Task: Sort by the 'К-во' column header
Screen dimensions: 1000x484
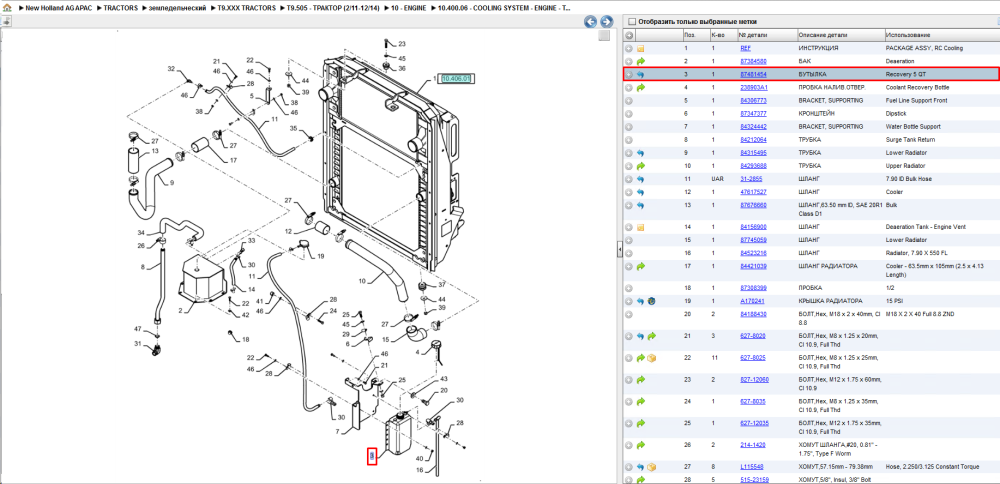Action: (x=723, y=35)
